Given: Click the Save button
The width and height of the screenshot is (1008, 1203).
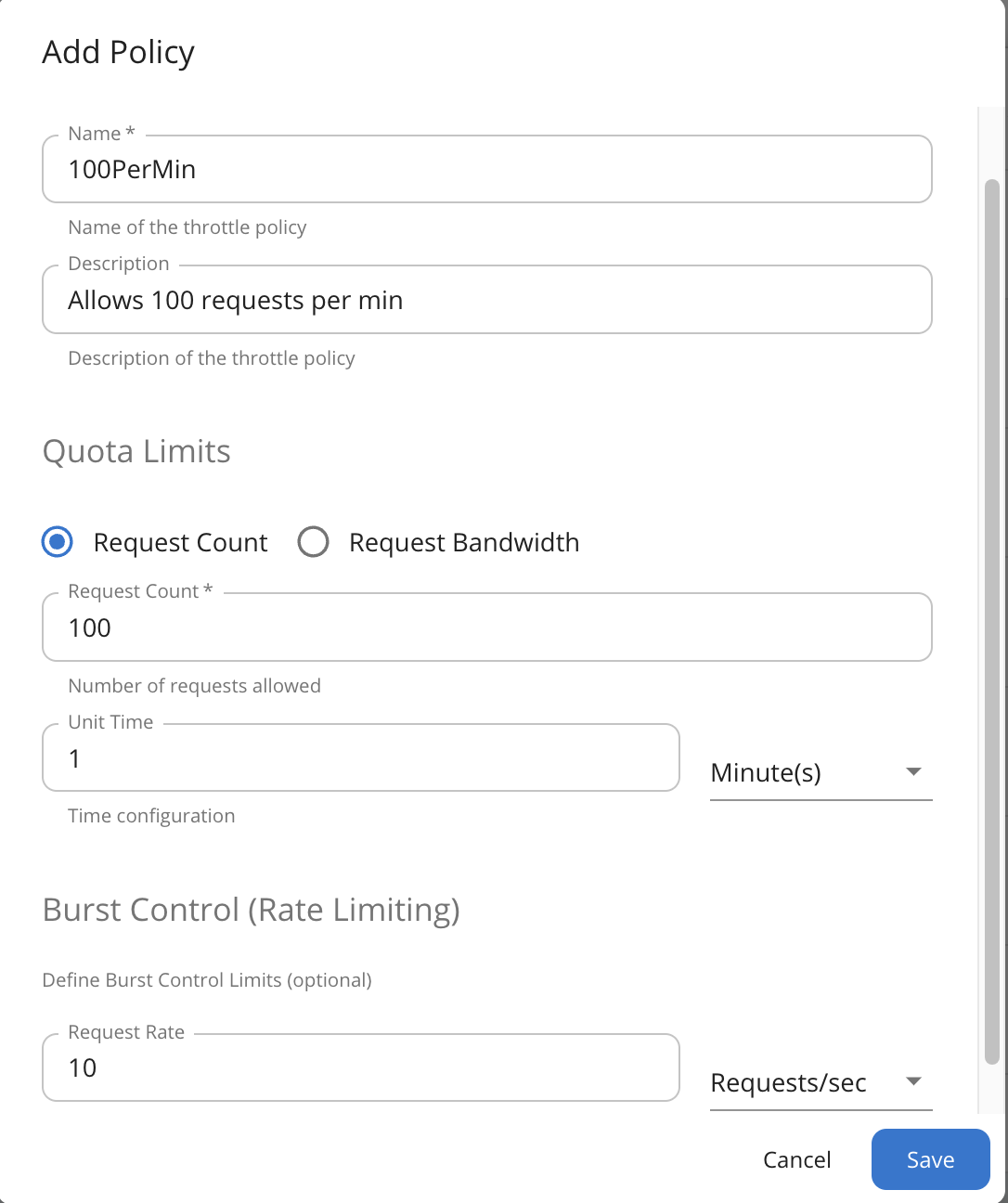Looking at the screenshot, I should [929, 1159].
